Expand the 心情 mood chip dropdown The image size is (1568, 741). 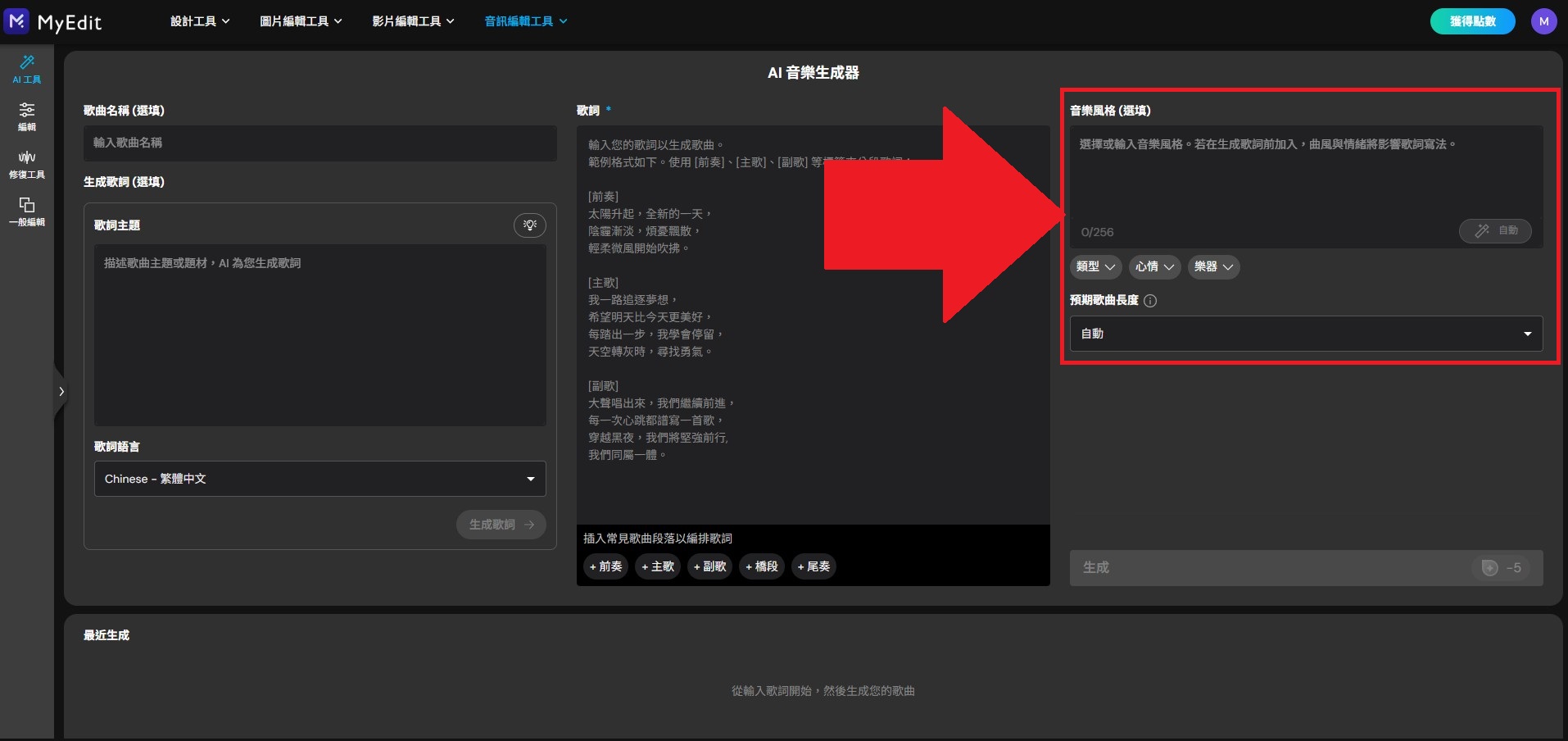point(1154,267)
